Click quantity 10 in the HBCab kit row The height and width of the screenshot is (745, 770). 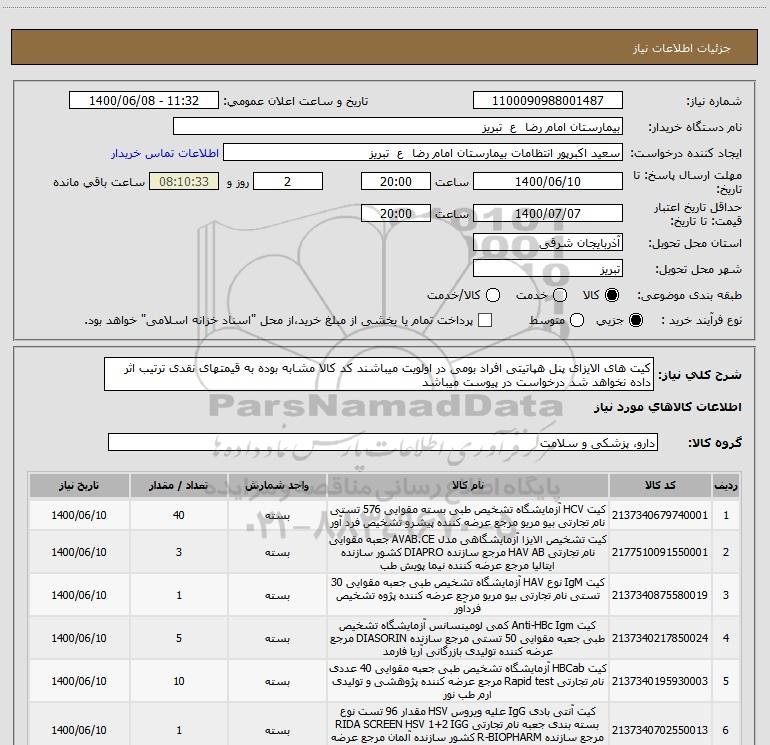click(x=179, y=681)
